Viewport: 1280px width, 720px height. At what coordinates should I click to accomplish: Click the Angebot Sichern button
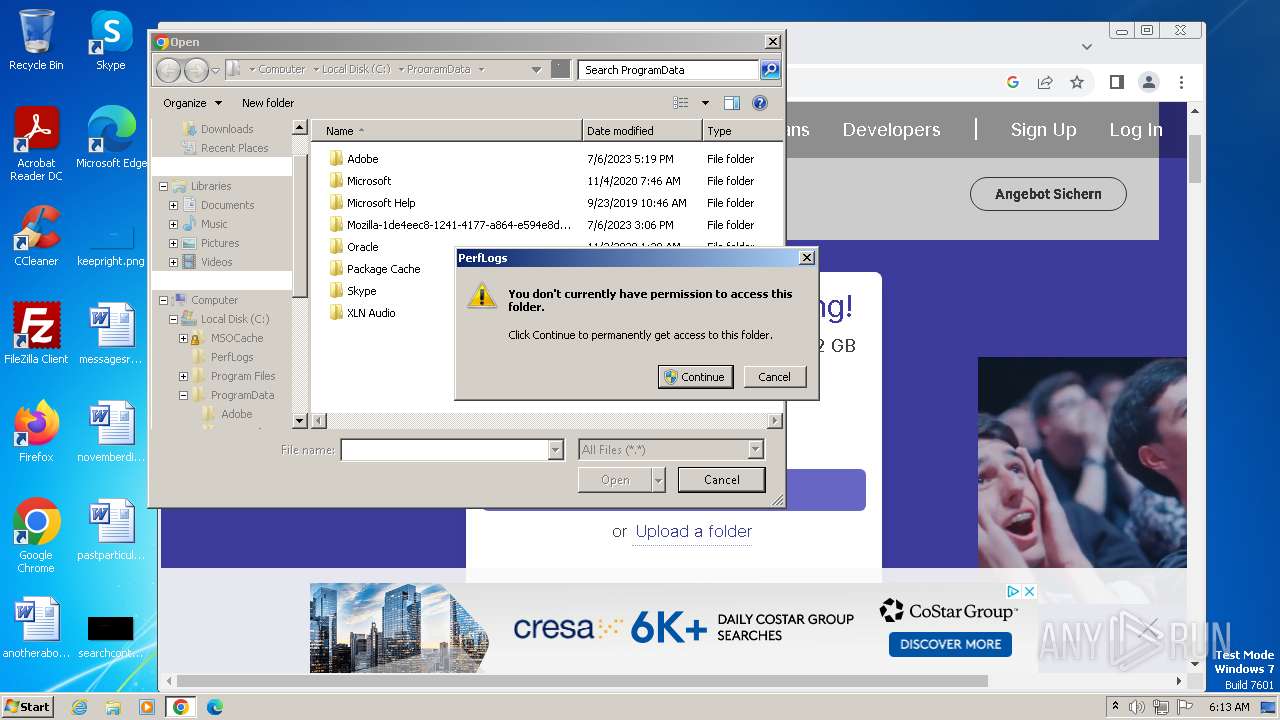pos(1048,194)
